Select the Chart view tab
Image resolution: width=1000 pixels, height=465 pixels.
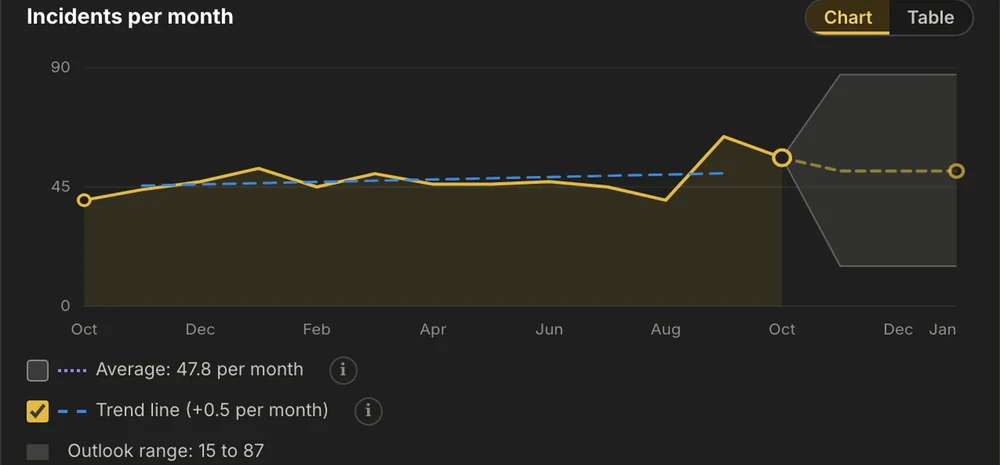click(848, 17)
